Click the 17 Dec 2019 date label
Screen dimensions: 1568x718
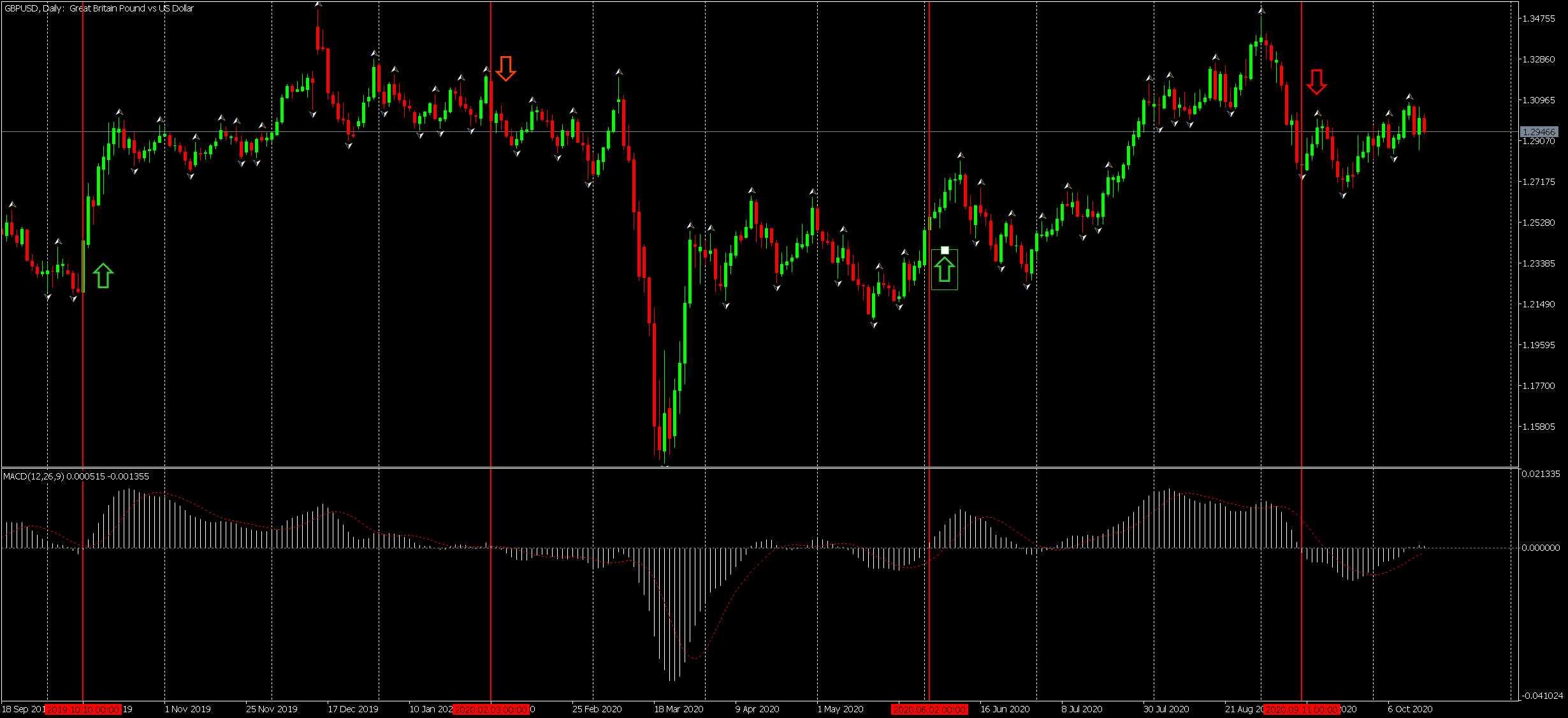click(353, 709)
